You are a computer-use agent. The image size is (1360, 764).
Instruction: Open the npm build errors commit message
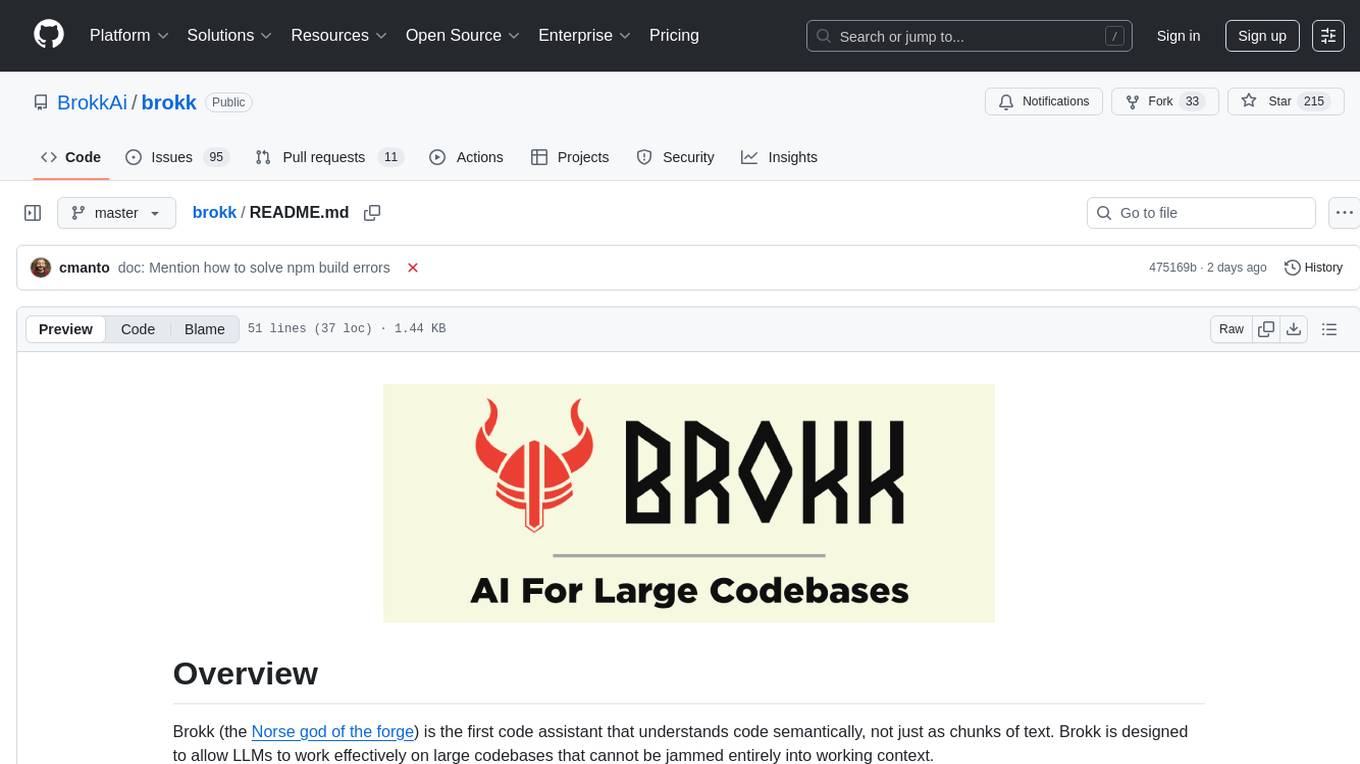254,267
